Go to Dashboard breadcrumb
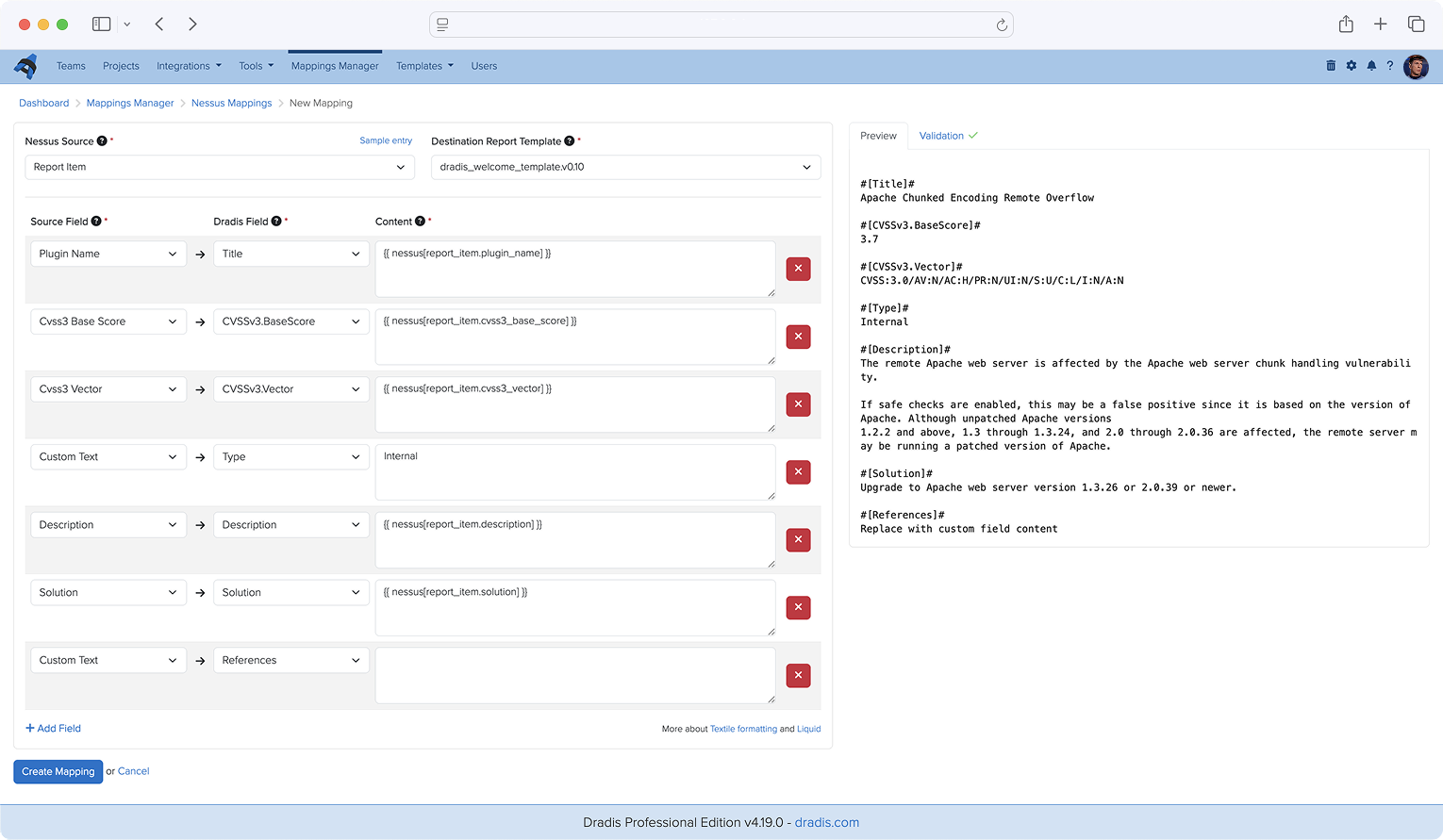Viewport: 1443px width, 840px height. point(44,103)
